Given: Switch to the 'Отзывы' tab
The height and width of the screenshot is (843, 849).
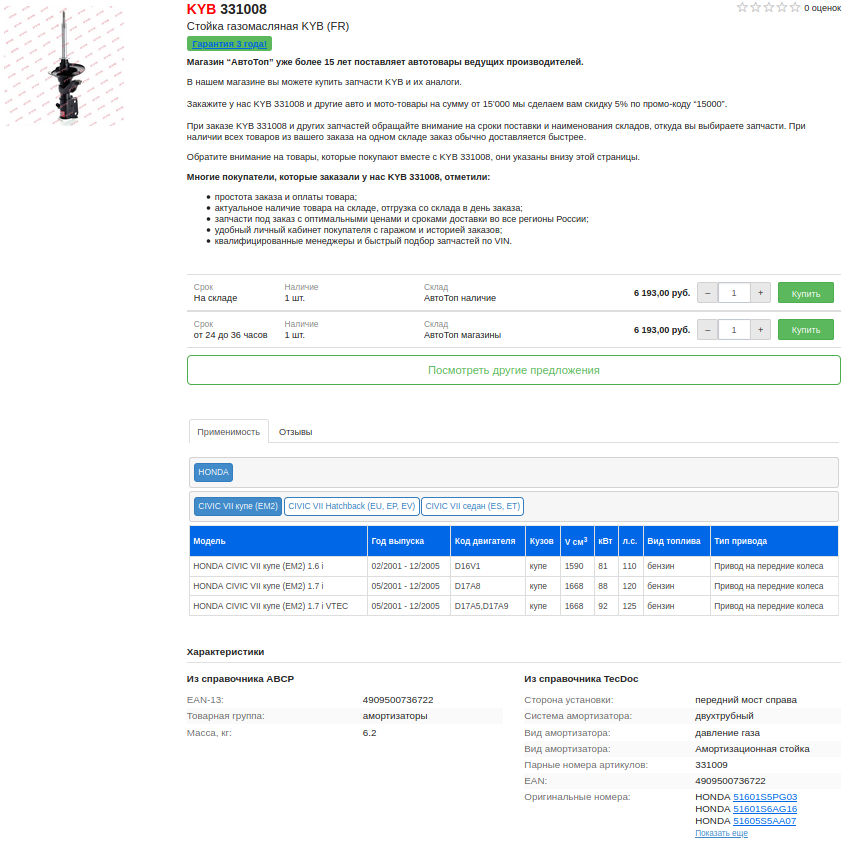Looking at the screenshot, I should point(296,432).
